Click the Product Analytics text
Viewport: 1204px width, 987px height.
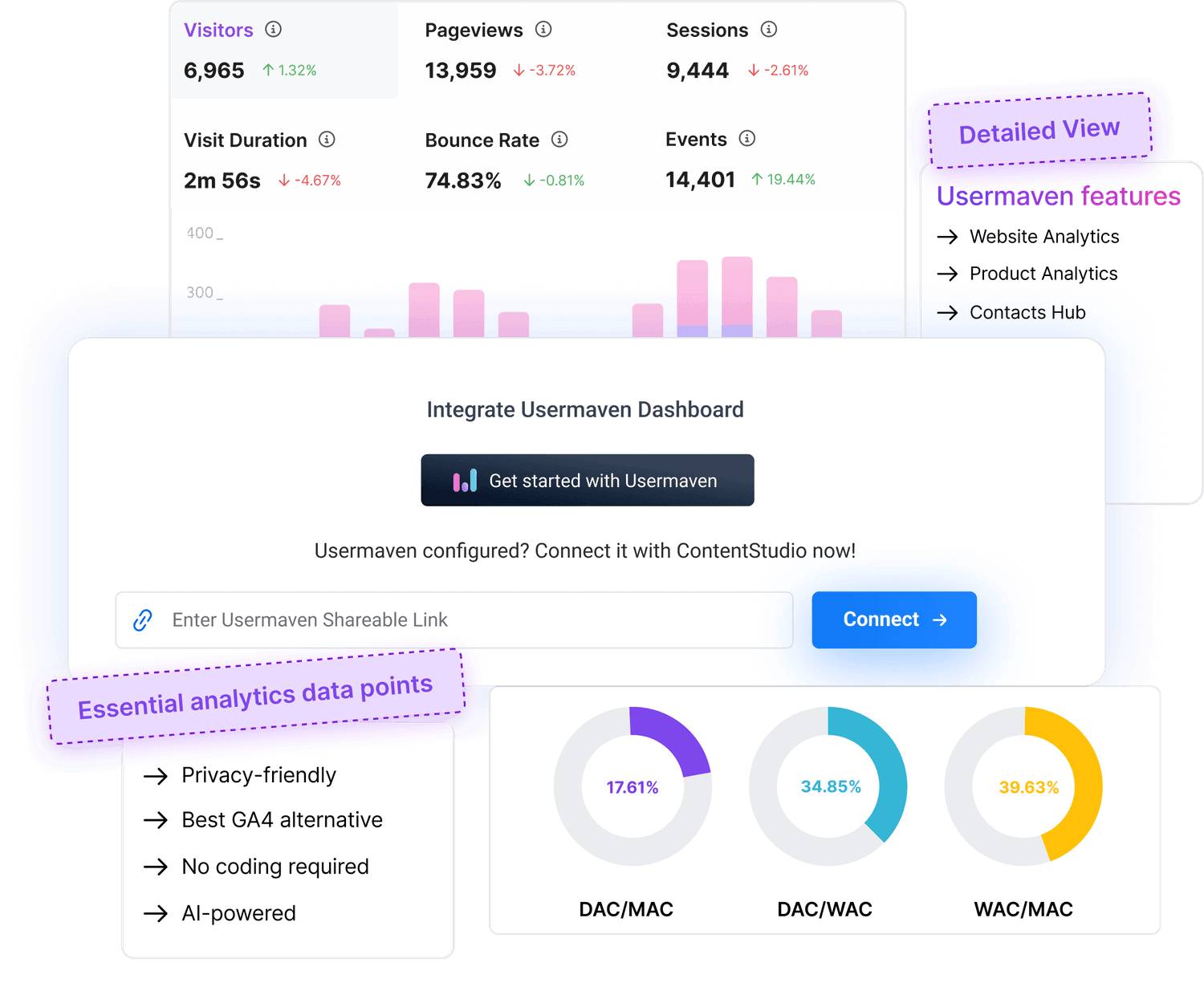tap(1043, 274)
